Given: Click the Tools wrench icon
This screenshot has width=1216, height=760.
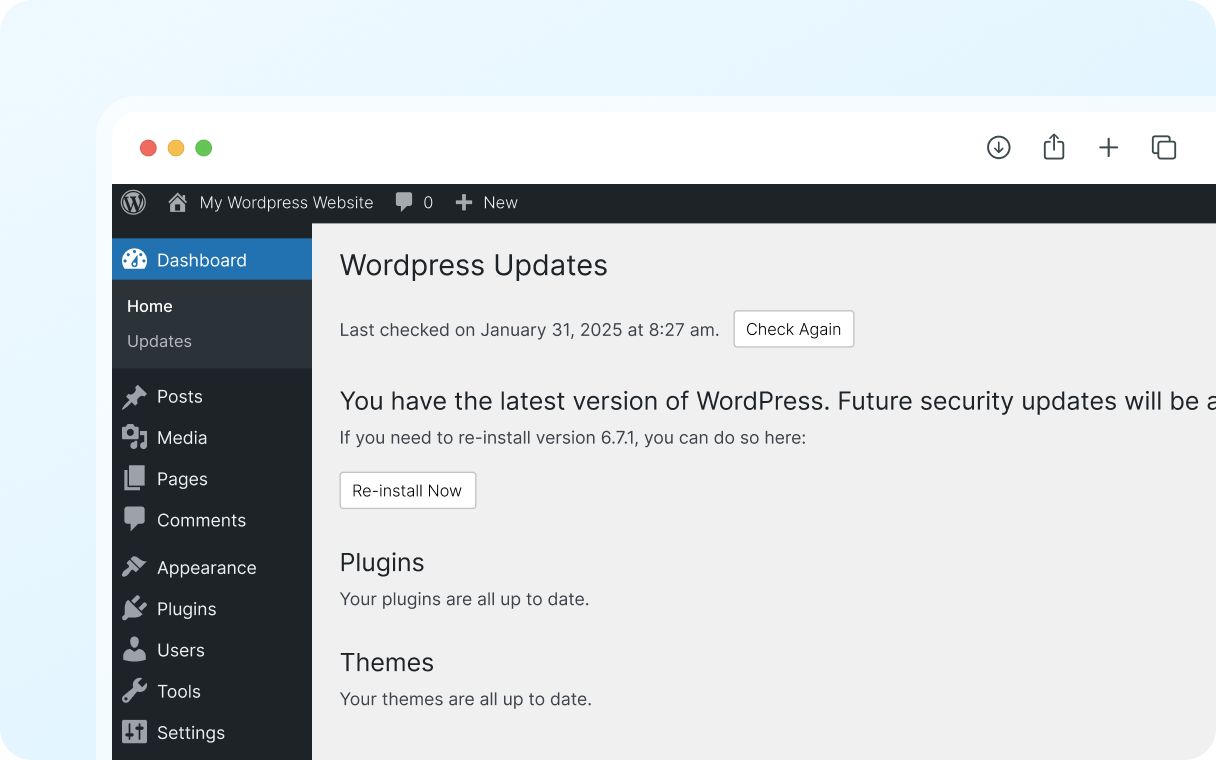Looking at the screenshot, I should [x=134, y=691].
